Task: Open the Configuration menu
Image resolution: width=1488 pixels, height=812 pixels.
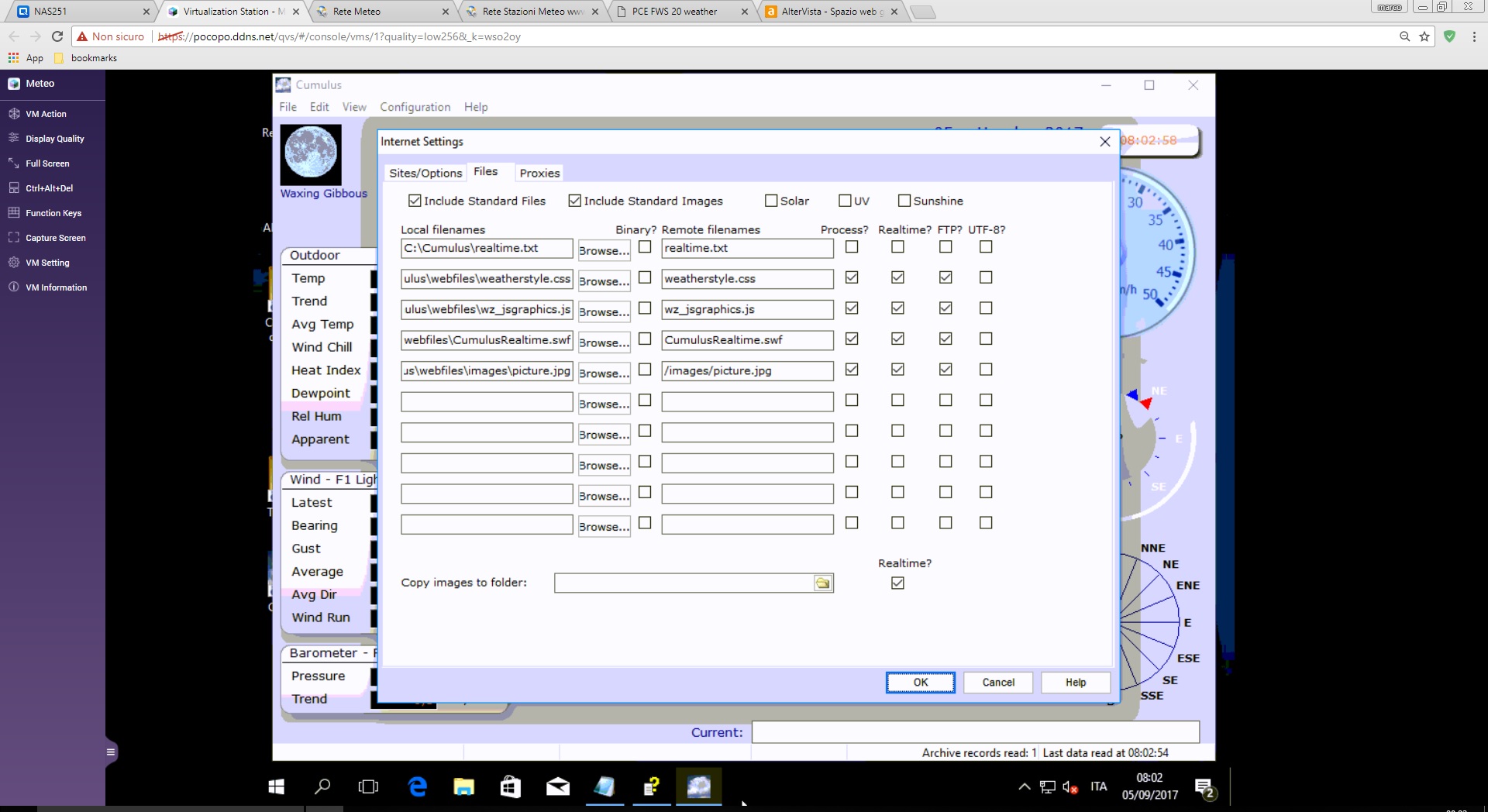Action: coord(415,107)
